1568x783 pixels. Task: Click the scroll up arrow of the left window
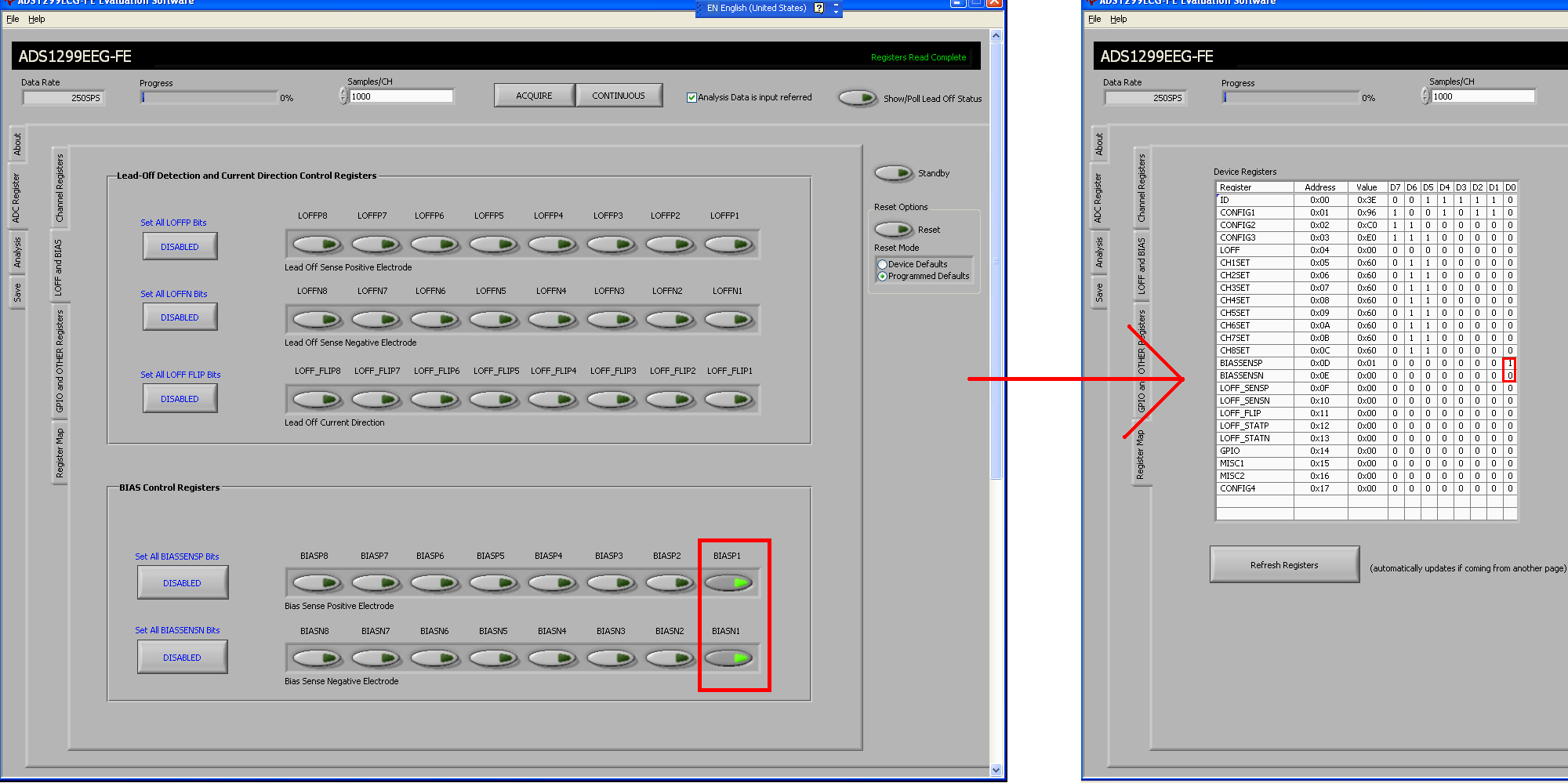(x=996, y=35)
